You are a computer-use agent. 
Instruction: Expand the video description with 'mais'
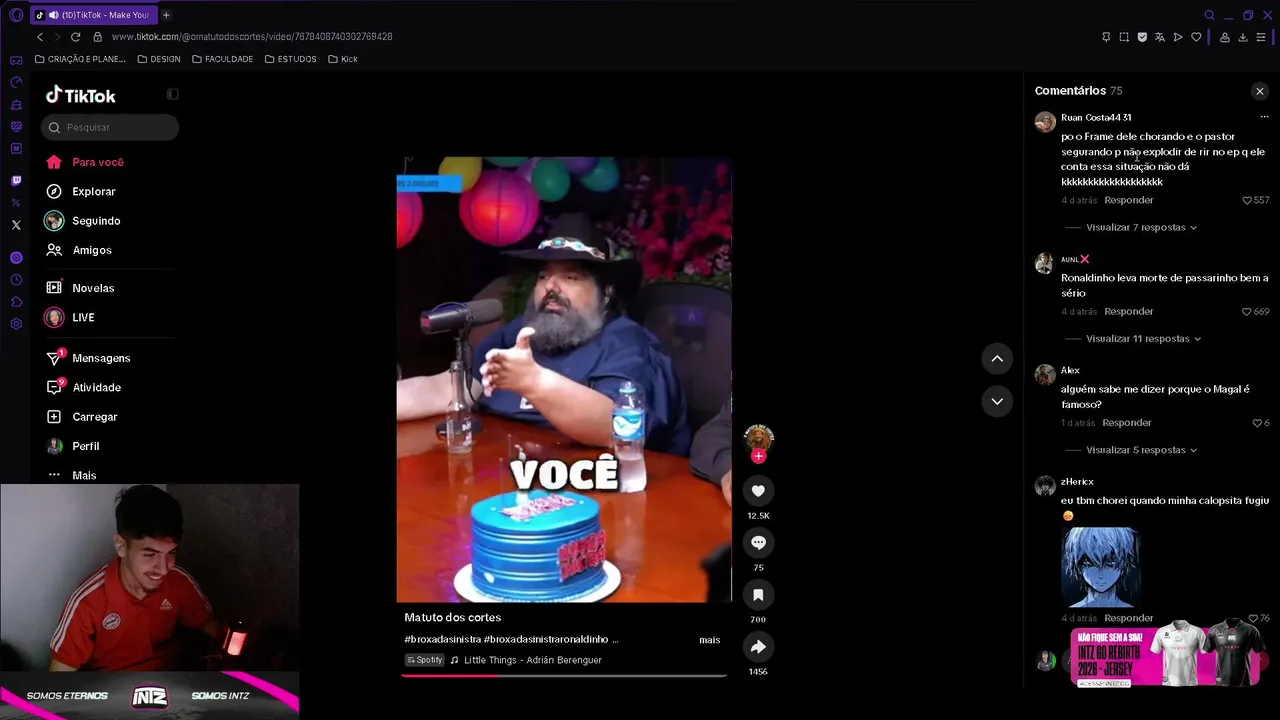pyautogui.click(x=709, y=640)
